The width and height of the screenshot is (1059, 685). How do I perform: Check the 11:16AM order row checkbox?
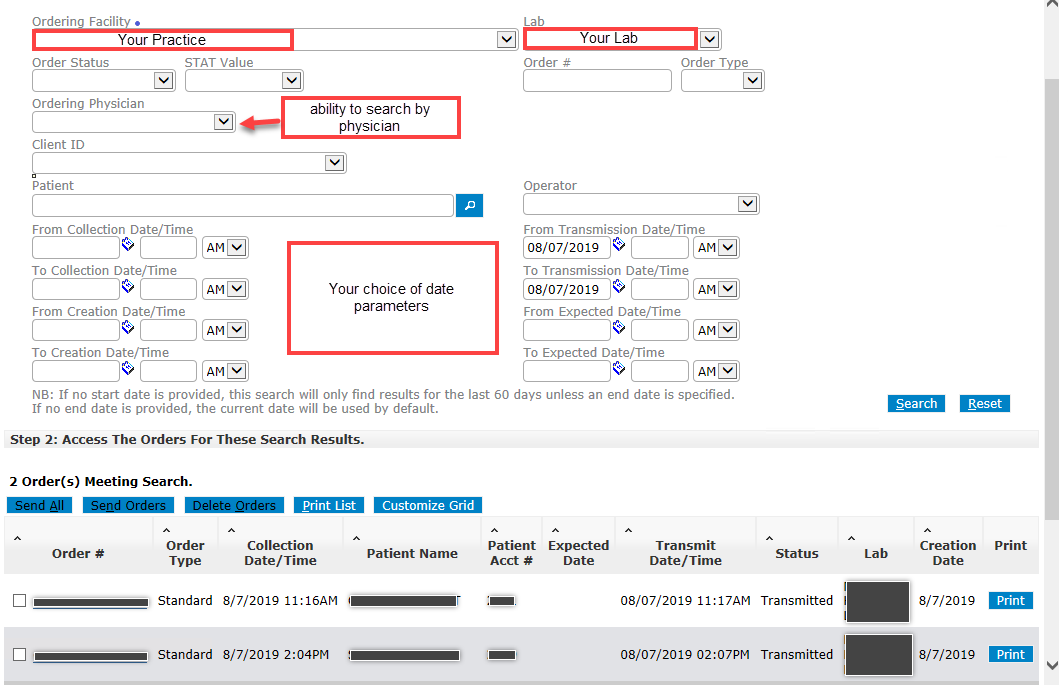[20, 601]
